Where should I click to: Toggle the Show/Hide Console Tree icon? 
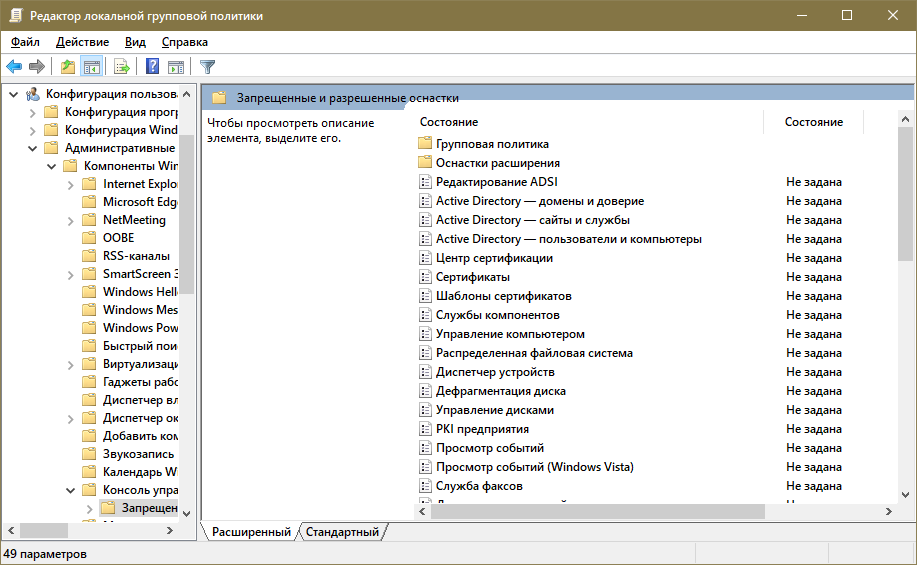coord(91,67)
